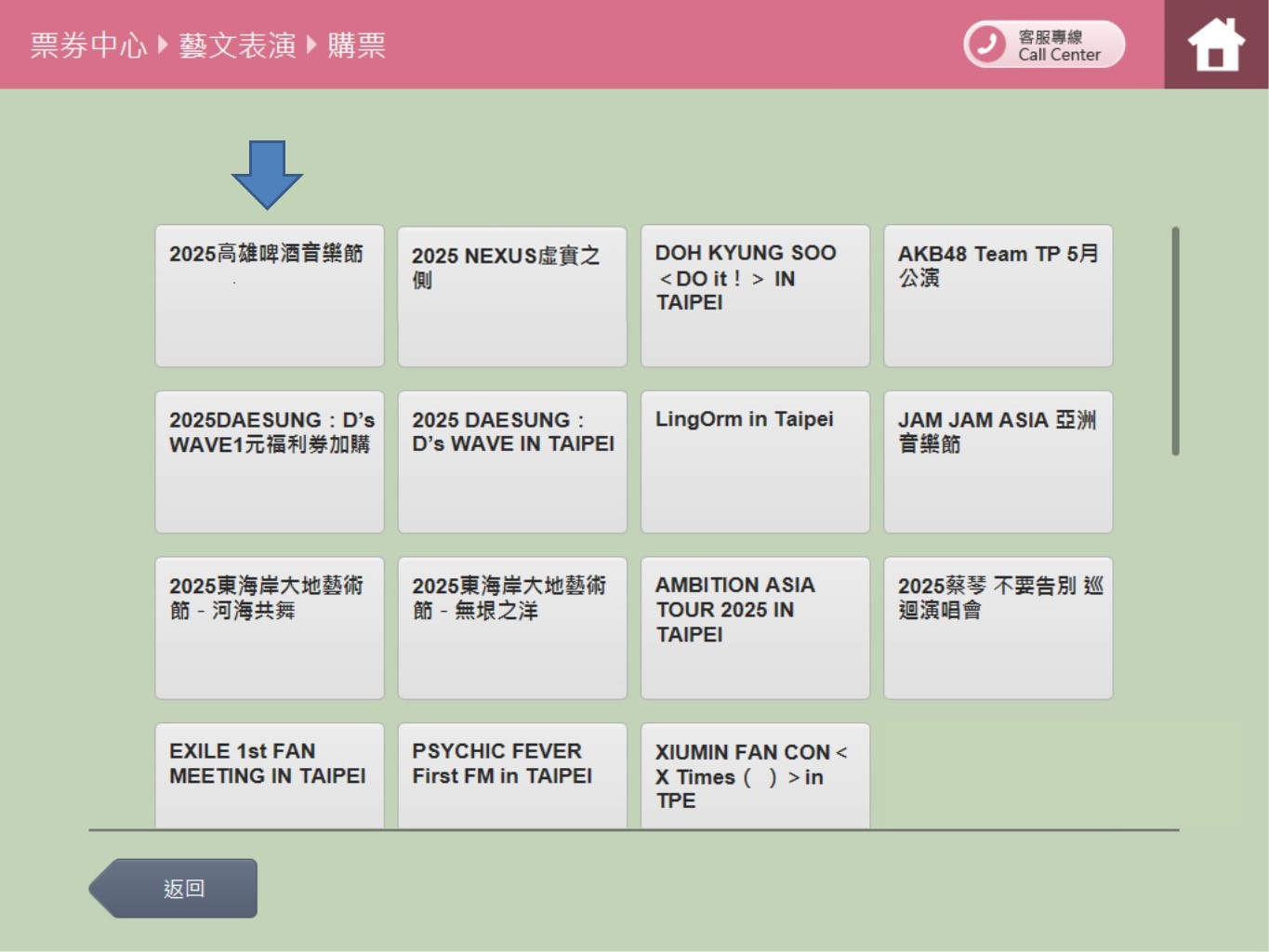Tap the 返回 back button

pos(174,888)
